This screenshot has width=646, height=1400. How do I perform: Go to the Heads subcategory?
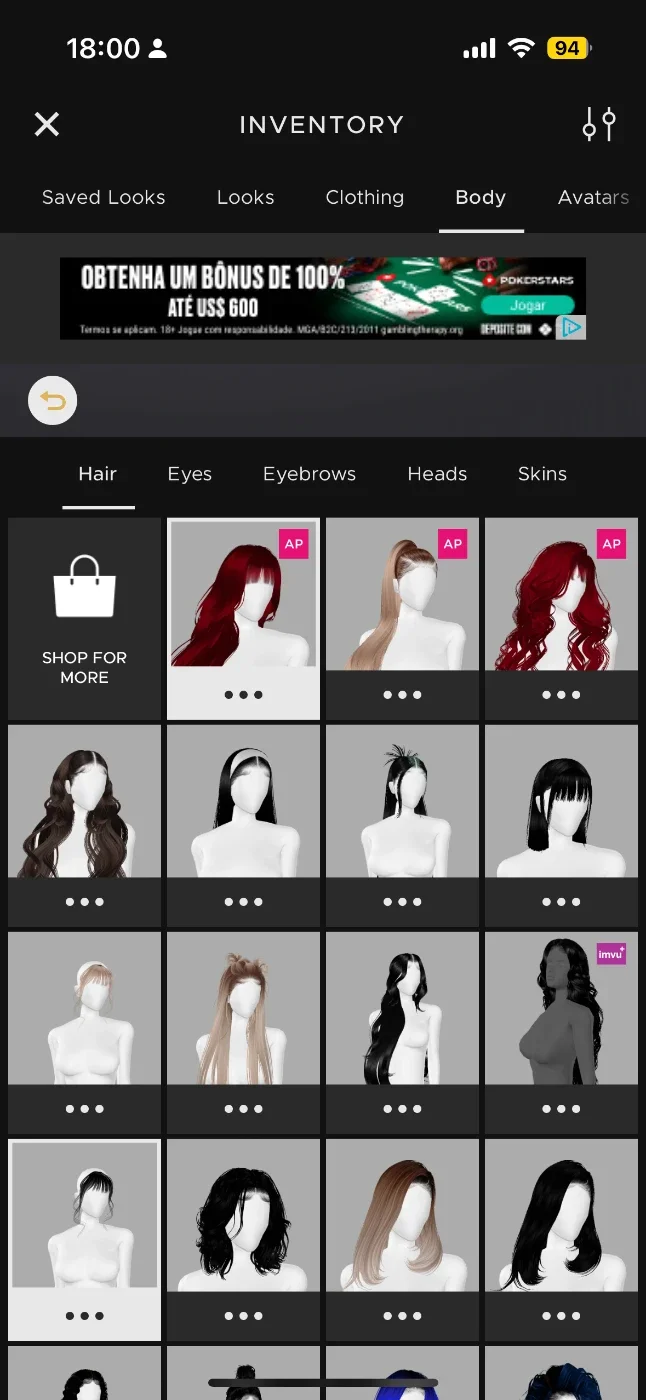tap(437, 474)
